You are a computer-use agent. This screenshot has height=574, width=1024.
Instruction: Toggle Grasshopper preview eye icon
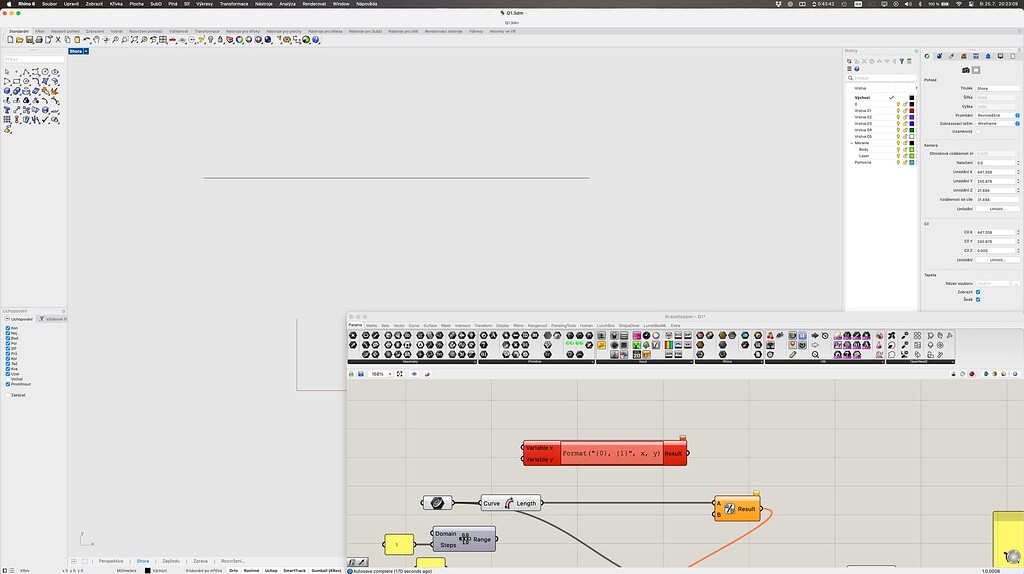pos(414,374)
